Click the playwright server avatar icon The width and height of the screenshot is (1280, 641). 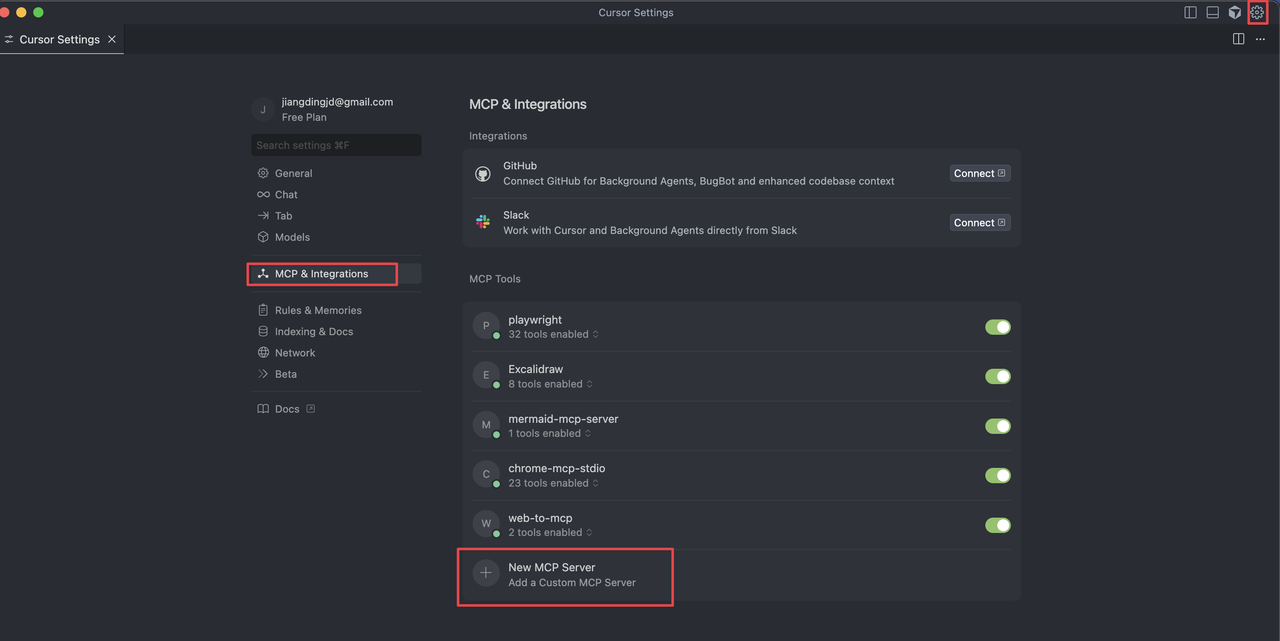486,326
